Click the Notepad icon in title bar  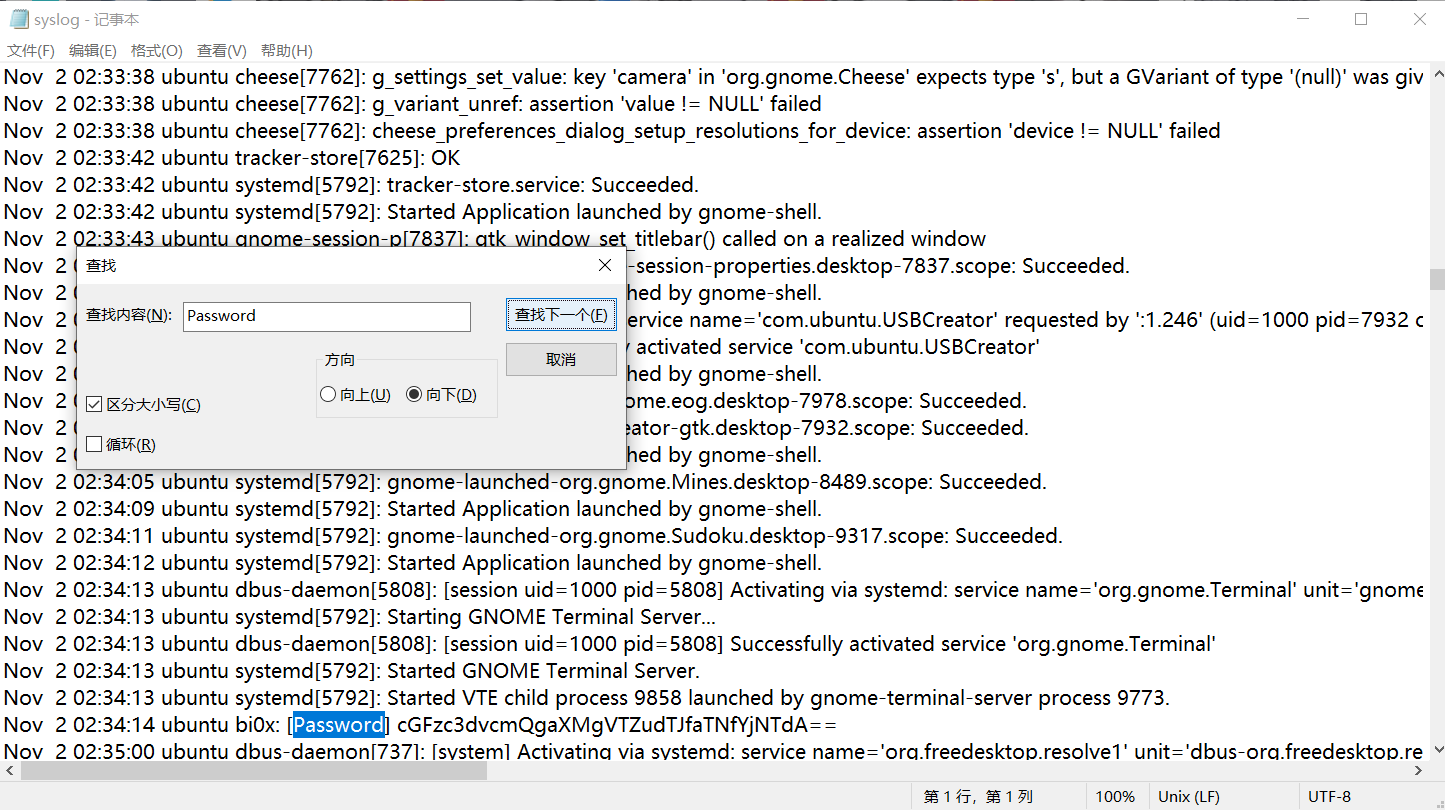tap(19, 19)
